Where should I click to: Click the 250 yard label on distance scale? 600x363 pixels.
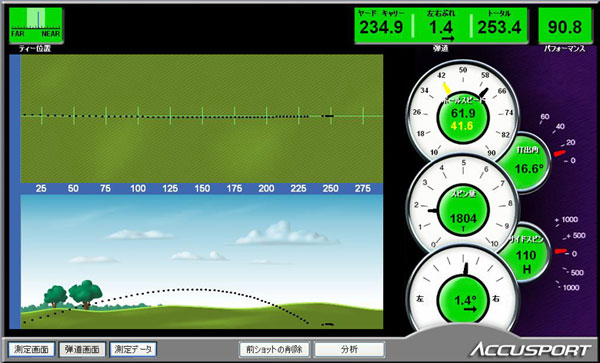click(331, 189)
